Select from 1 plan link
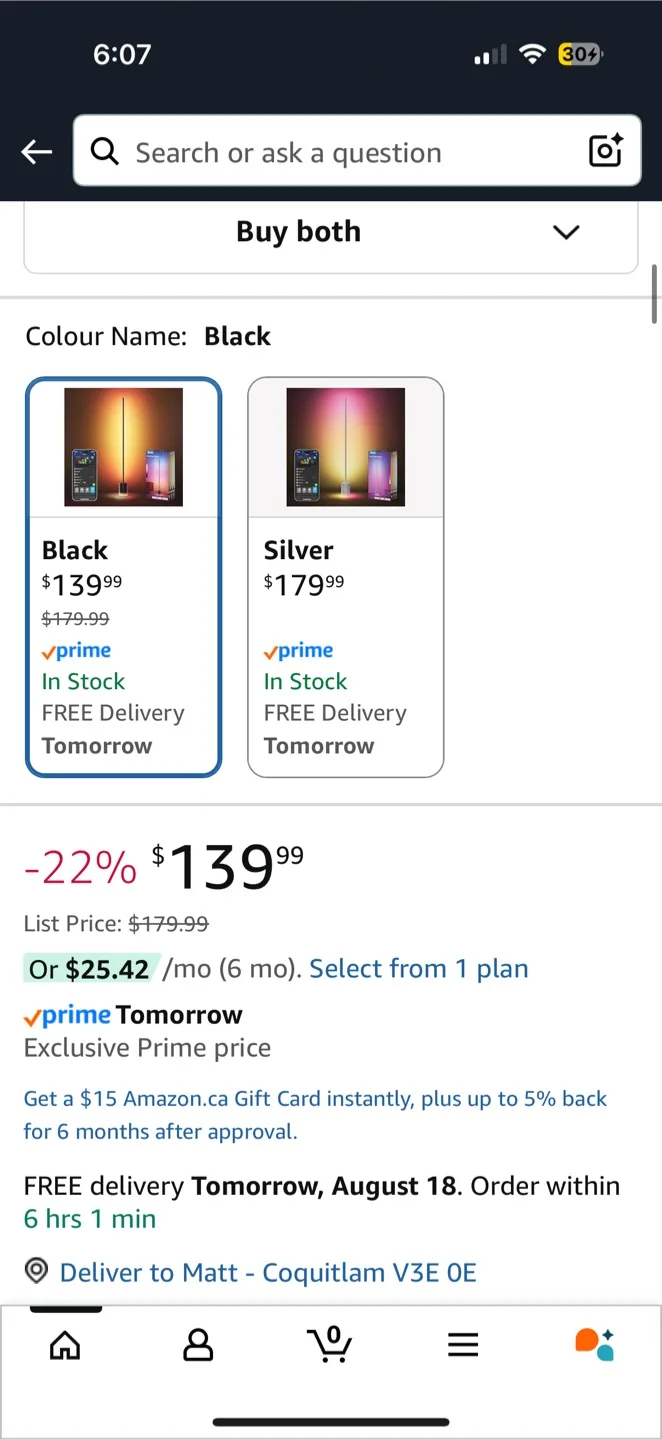 coord(419,968)
